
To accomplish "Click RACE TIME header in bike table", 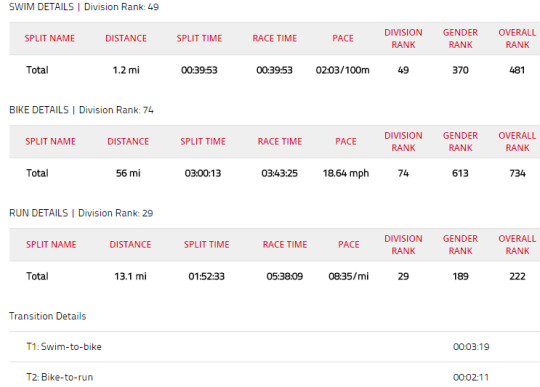I will pyautogui.click(x=280, y=142).
